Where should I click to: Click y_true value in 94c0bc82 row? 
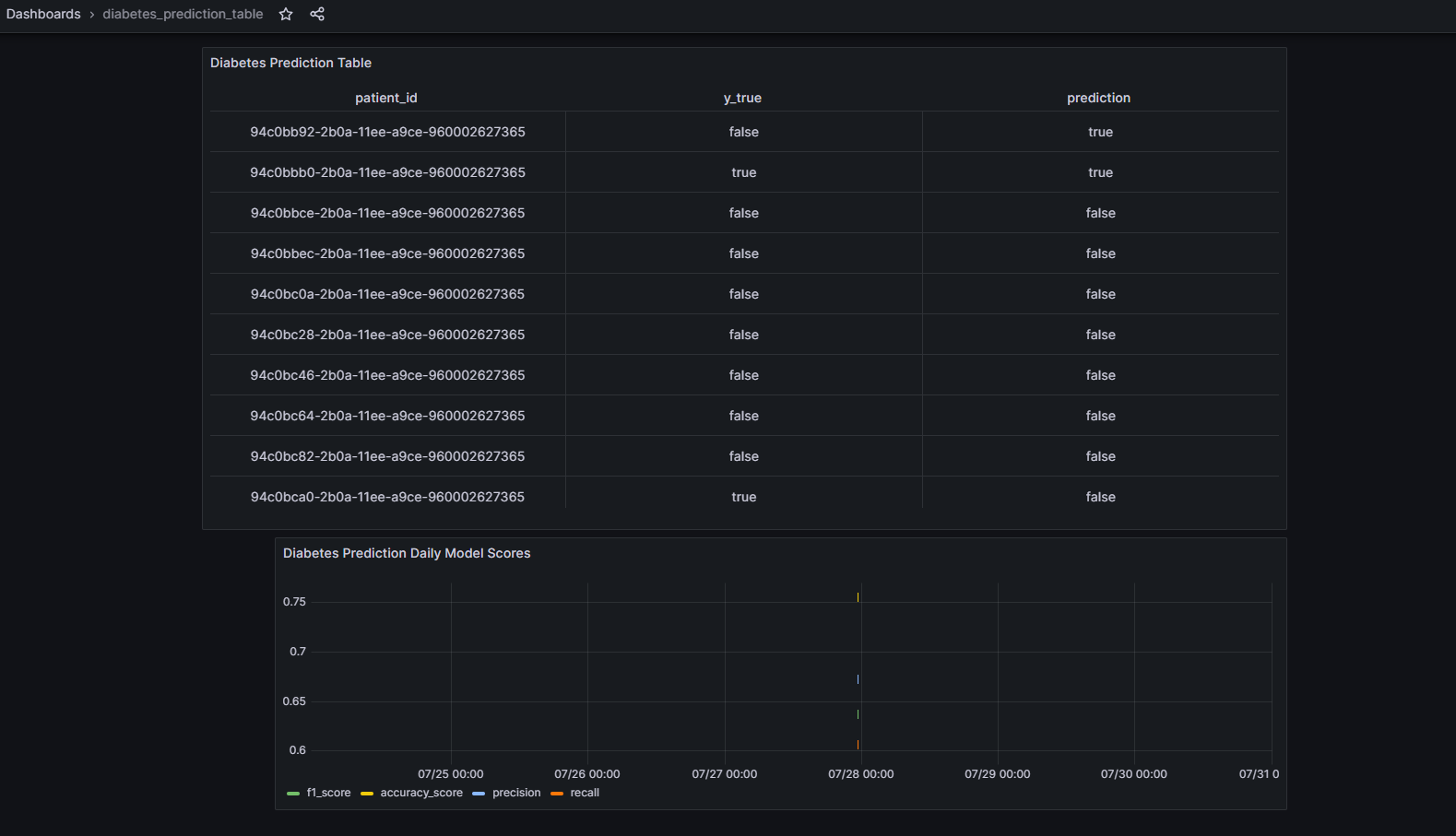(744, 456)
